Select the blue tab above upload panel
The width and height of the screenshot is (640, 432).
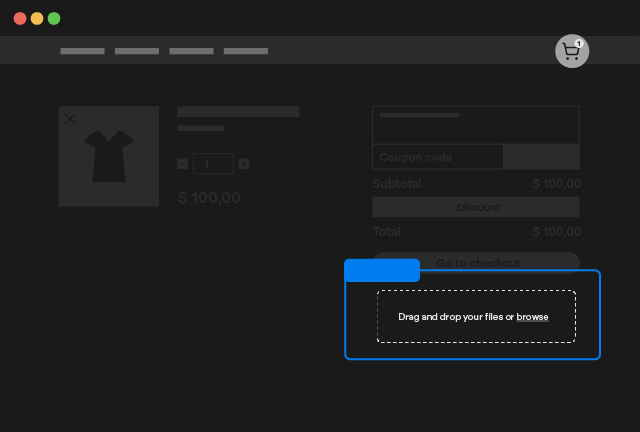point(381,270)
